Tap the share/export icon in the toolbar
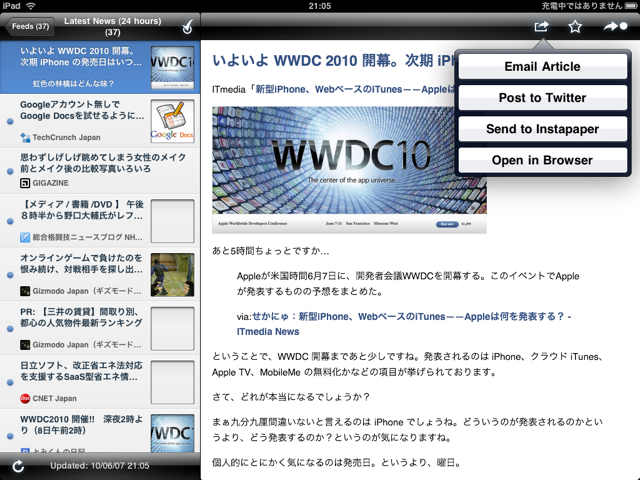Screen dimensions: 640x480 [x=541, y=27]
